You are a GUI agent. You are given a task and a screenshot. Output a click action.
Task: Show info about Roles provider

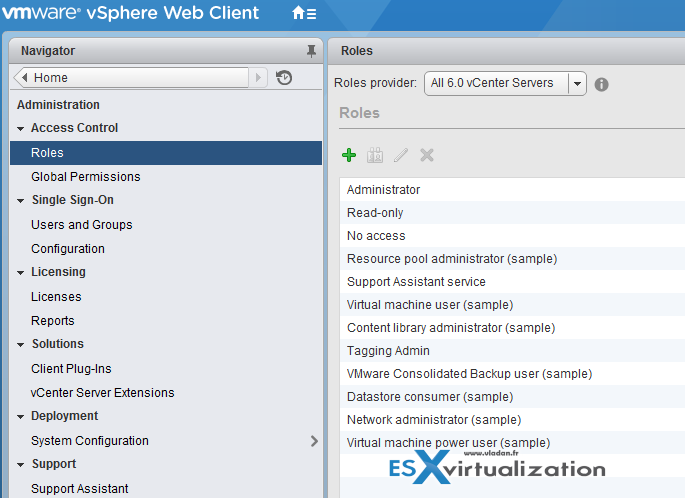click(x=602, y=84)
